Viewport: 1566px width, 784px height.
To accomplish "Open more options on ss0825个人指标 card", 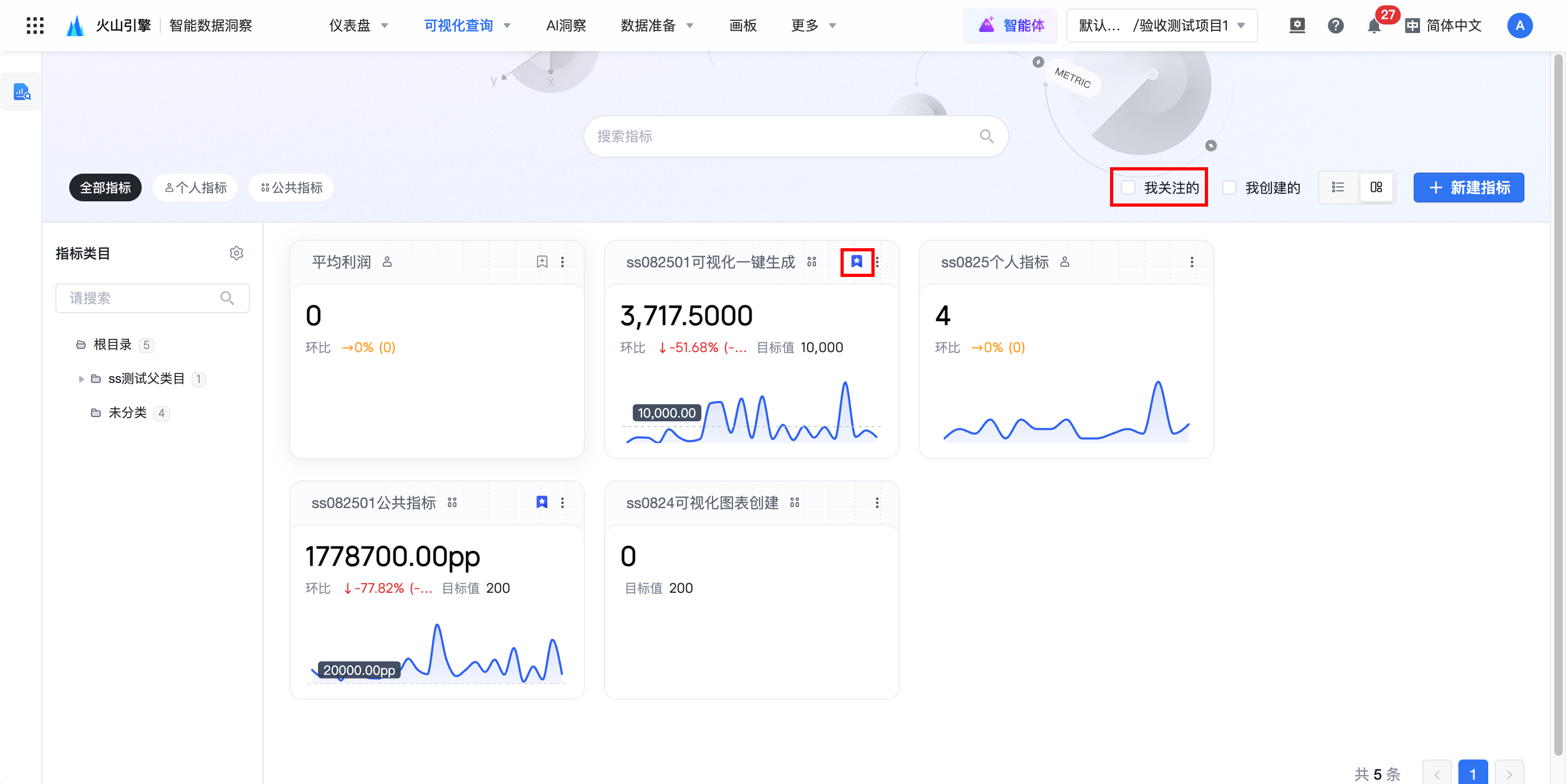I will (x=1192, y=262).
